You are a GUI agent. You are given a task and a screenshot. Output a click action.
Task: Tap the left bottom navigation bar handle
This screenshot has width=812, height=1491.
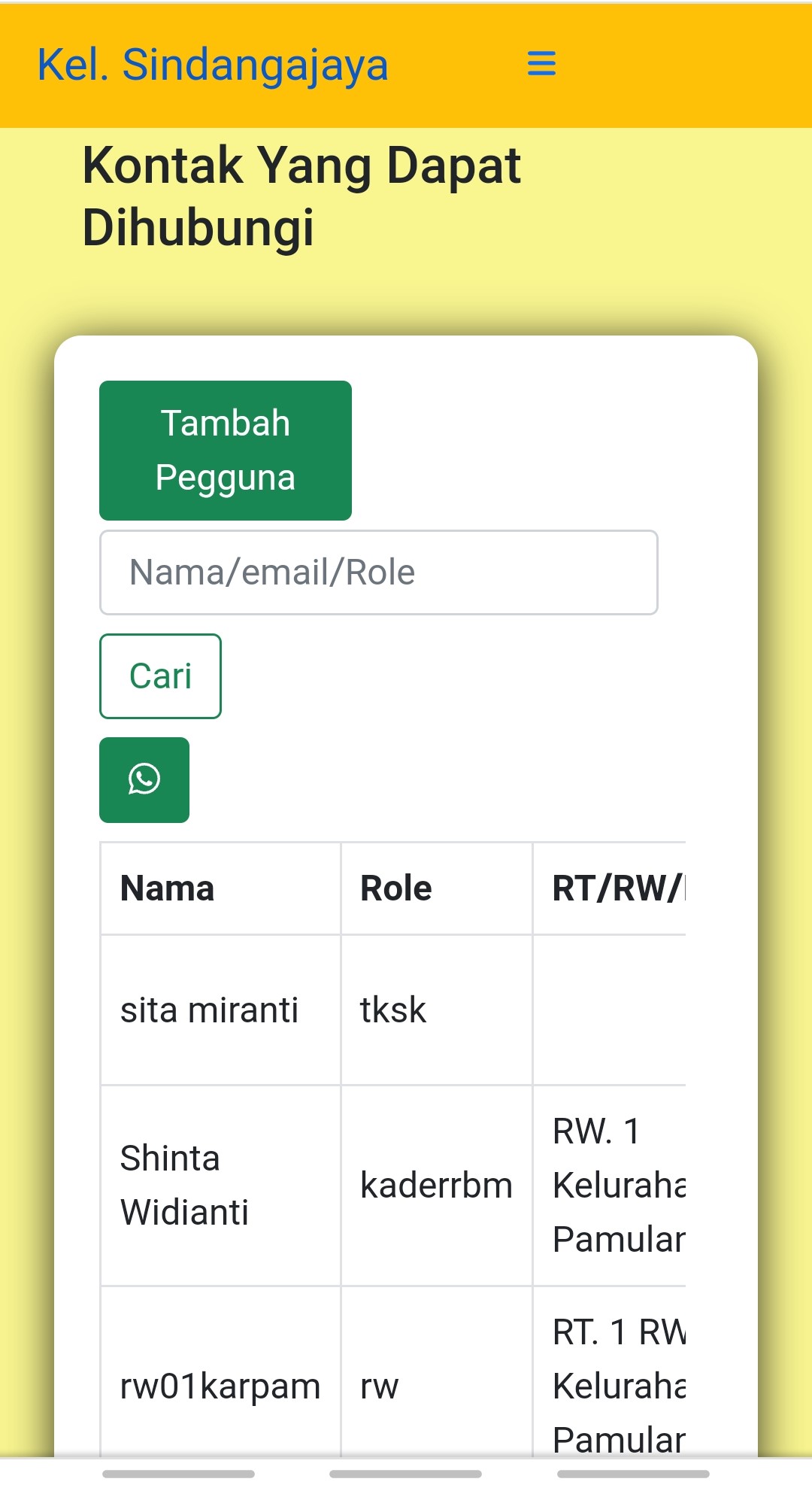click(178, 1474)
